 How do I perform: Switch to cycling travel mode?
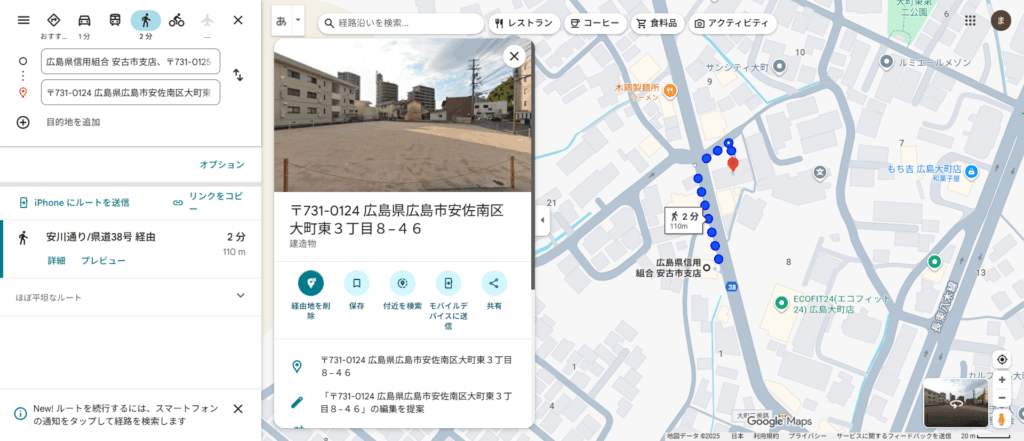tap(176, 20)
